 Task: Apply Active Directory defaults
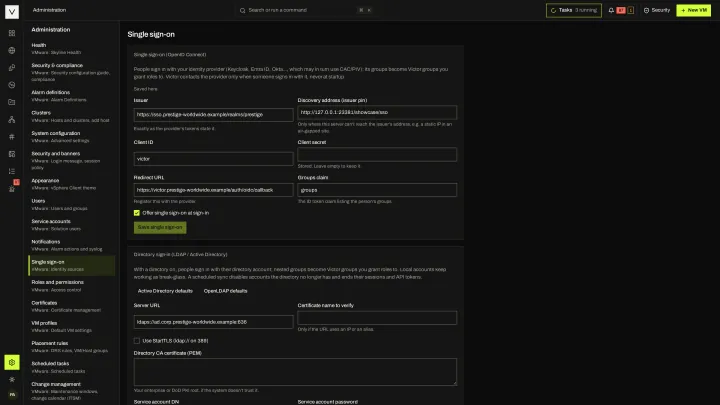[x=165, y=291]
